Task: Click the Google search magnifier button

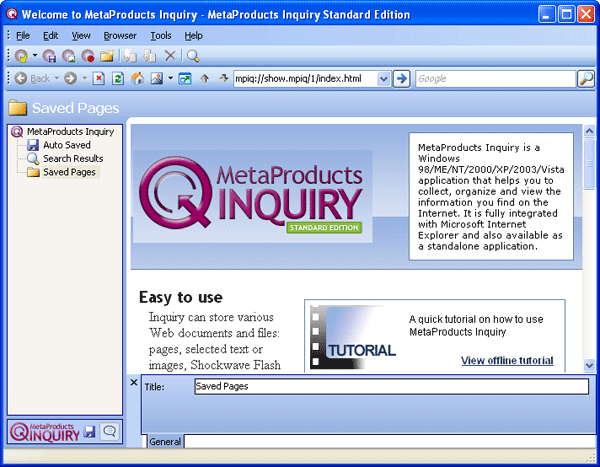Action: pyautogui.click(x=586, y=79)
